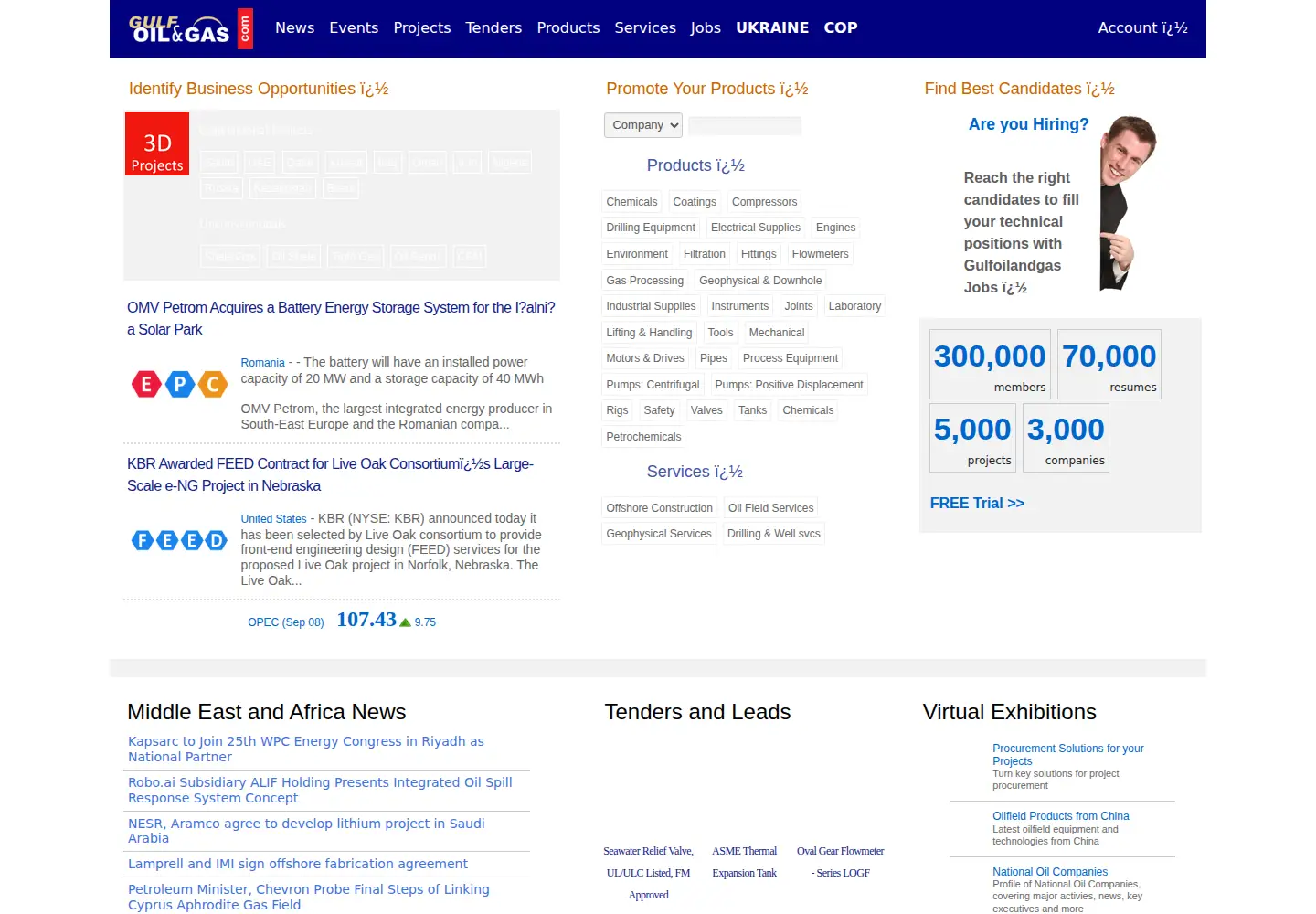Open the UKRAINE navigation item
This screenshot has width=1316, height=914.
772,27
